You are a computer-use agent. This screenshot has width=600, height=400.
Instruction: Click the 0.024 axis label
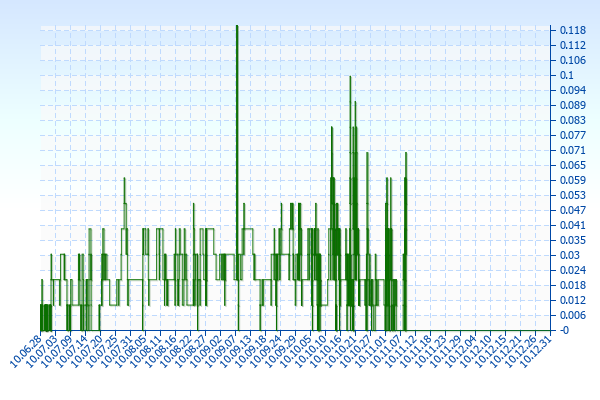pos(573,270)
